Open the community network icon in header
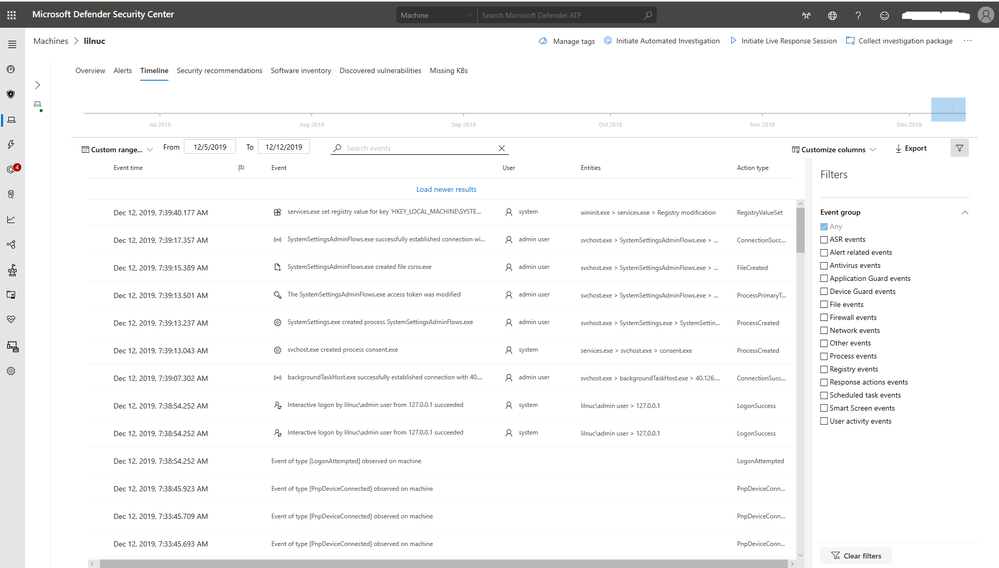 click(x=806, y=15)
